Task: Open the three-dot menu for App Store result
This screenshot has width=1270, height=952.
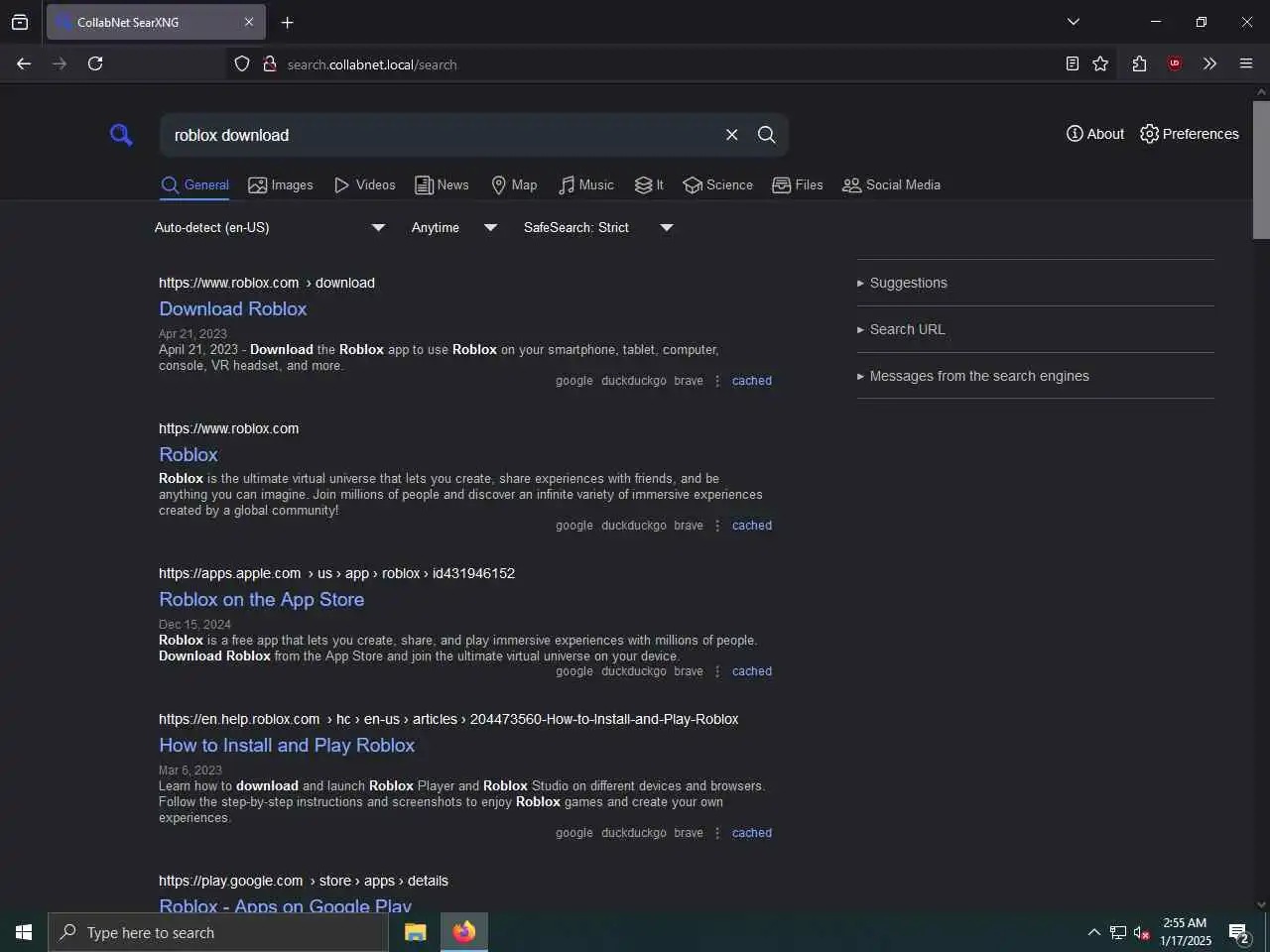Action: (717, 671)
